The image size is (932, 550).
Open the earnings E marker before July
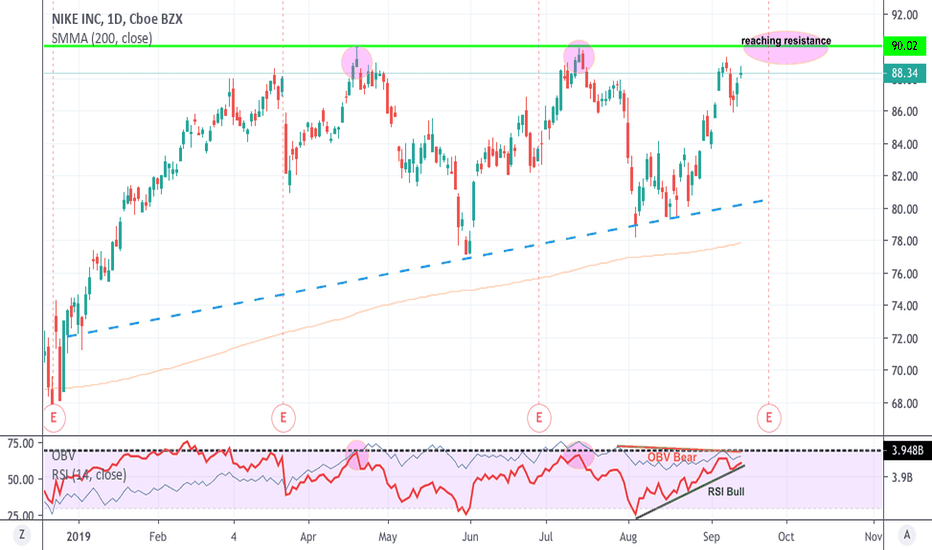(x=539, y=417)
